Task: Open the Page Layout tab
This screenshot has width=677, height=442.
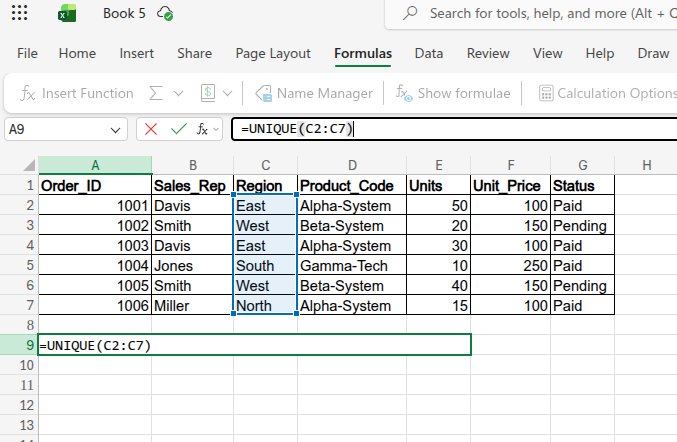Action: click(x=273, y=53)
